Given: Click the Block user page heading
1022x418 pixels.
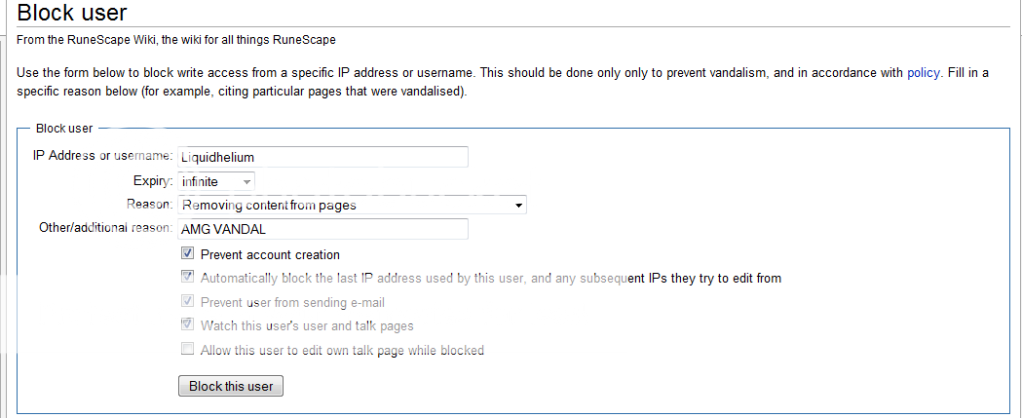Looking at the screenshot, I should tap(71, 14).
